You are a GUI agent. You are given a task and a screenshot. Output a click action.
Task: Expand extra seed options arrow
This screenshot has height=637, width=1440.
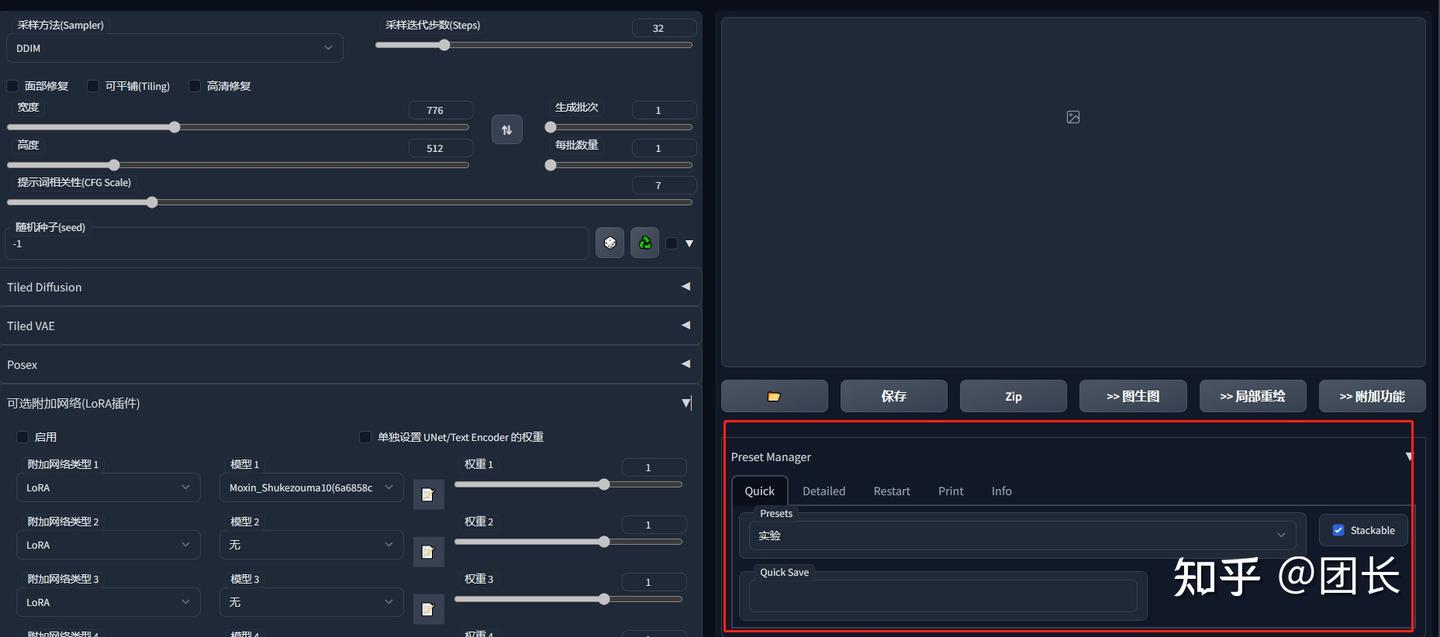[689, 243]
